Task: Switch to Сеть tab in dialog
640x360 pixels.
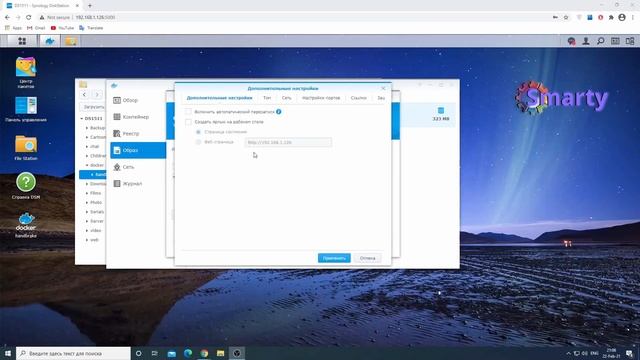Action: point(287,98)
